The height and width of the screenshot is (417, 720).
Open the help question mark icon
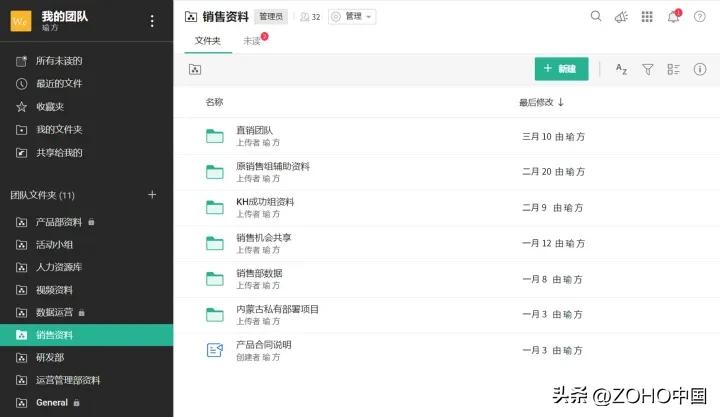coord(699,17)
